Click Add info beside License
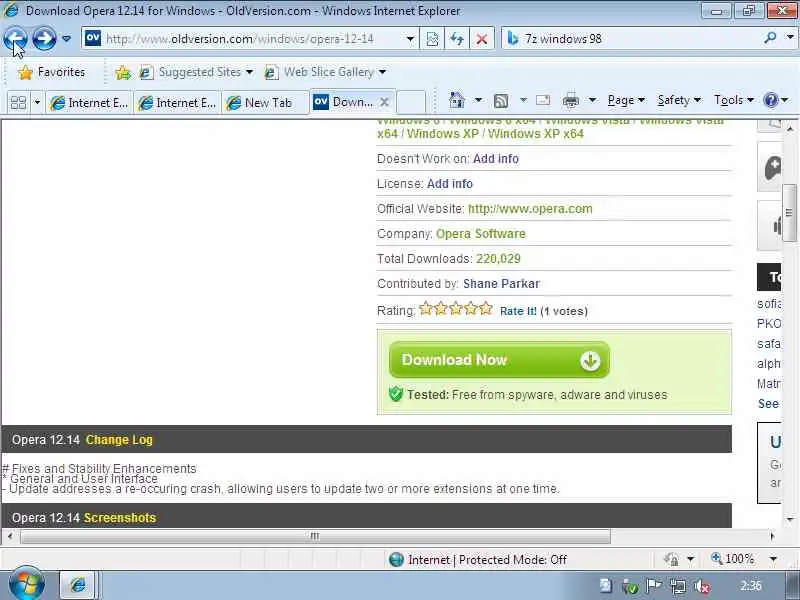The image size is (800, 600). click(x=449, y=184)
